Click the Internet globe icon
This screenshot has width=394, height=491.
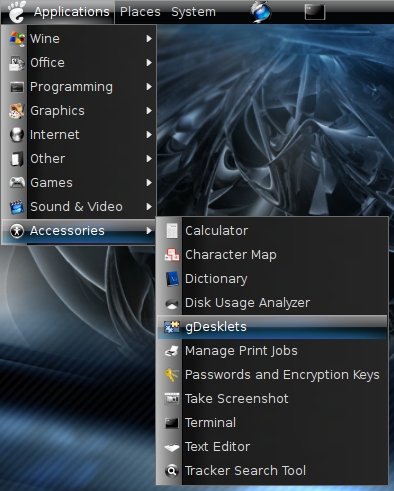click(17, 135)
